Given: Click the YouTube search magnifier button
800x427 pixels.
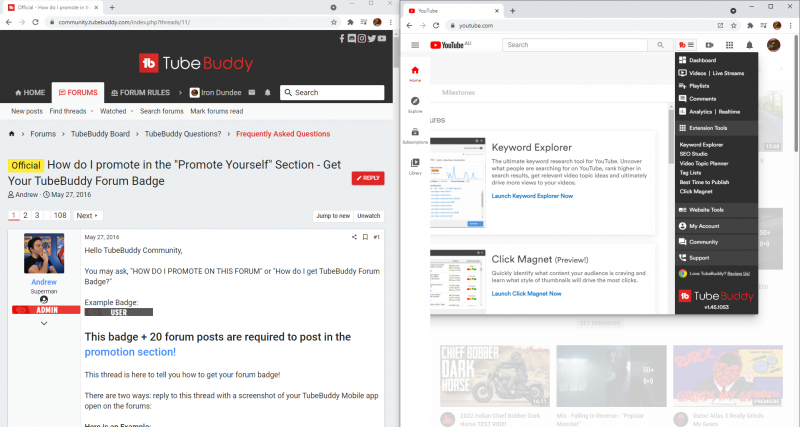Looking at the screenshot, I should click(x=660, y=45).
